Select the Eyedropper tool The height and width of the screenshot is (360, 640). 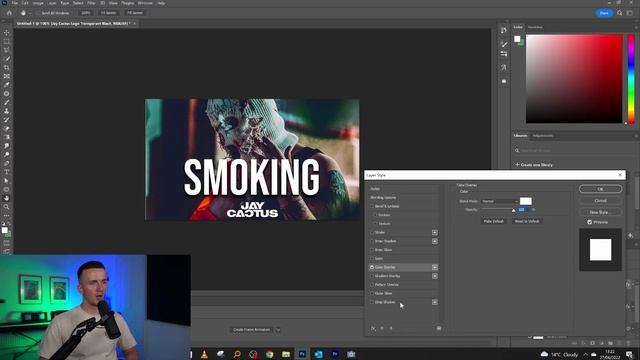(x=7, y=85)
